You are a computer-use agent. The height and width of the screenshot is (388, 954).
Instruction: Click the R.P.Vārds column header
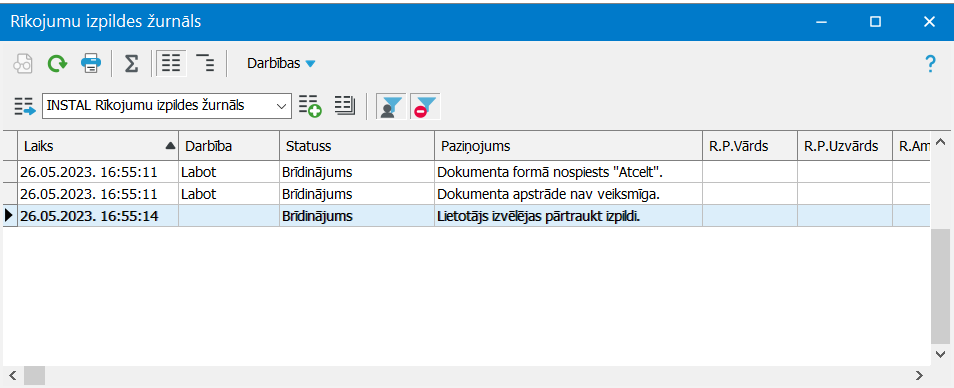click(750, 146)
